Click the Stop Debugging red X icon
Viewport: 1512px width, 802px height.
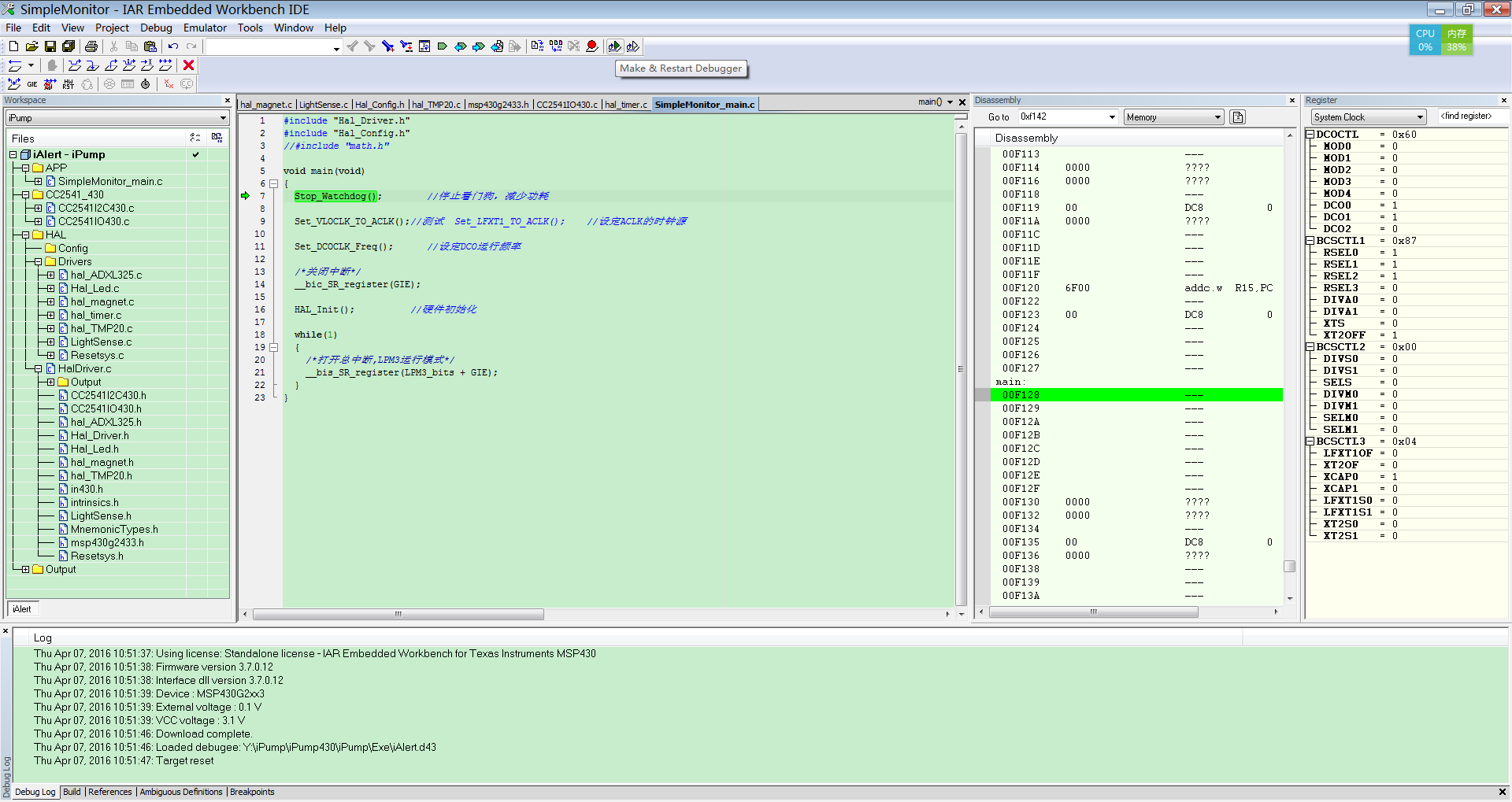point(188,65)
